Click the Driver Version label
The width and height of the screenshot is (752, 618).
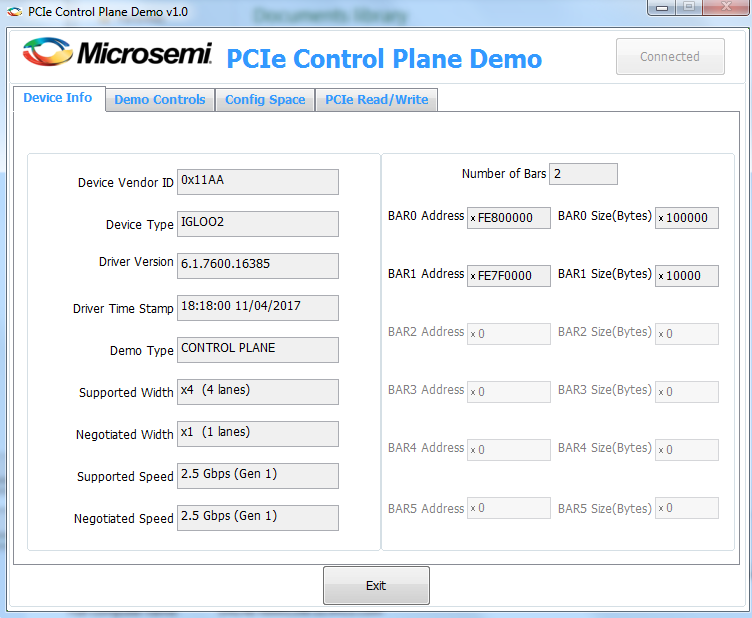point(136,262)
